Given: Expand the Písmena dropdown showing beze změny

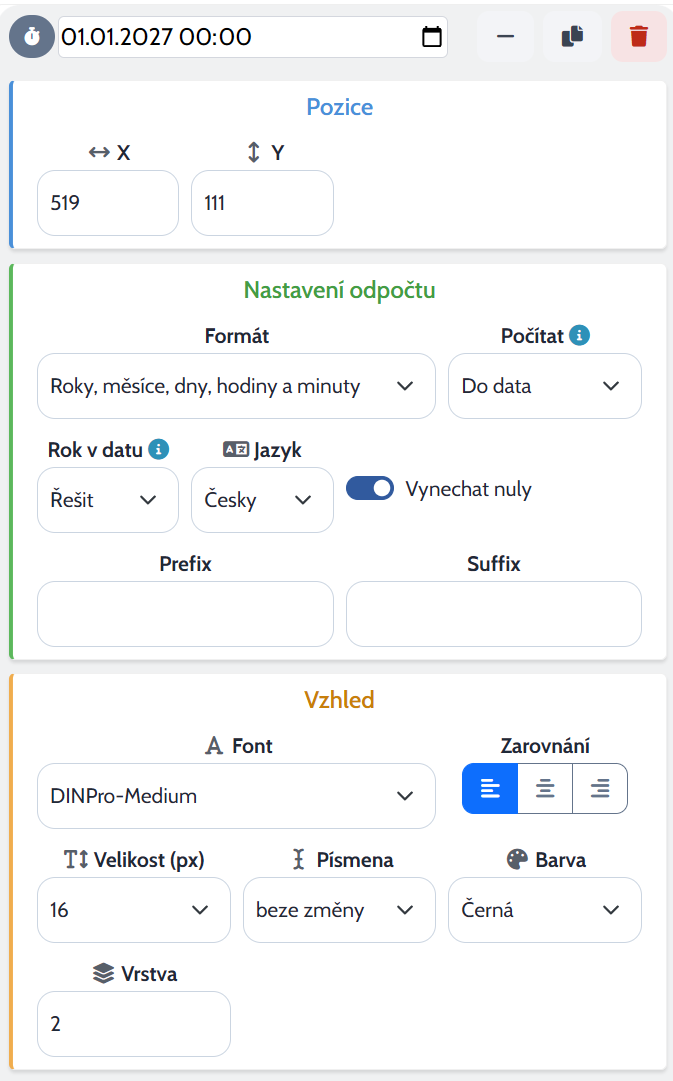Looking at the screenshot, I should (x=339, y=910).
